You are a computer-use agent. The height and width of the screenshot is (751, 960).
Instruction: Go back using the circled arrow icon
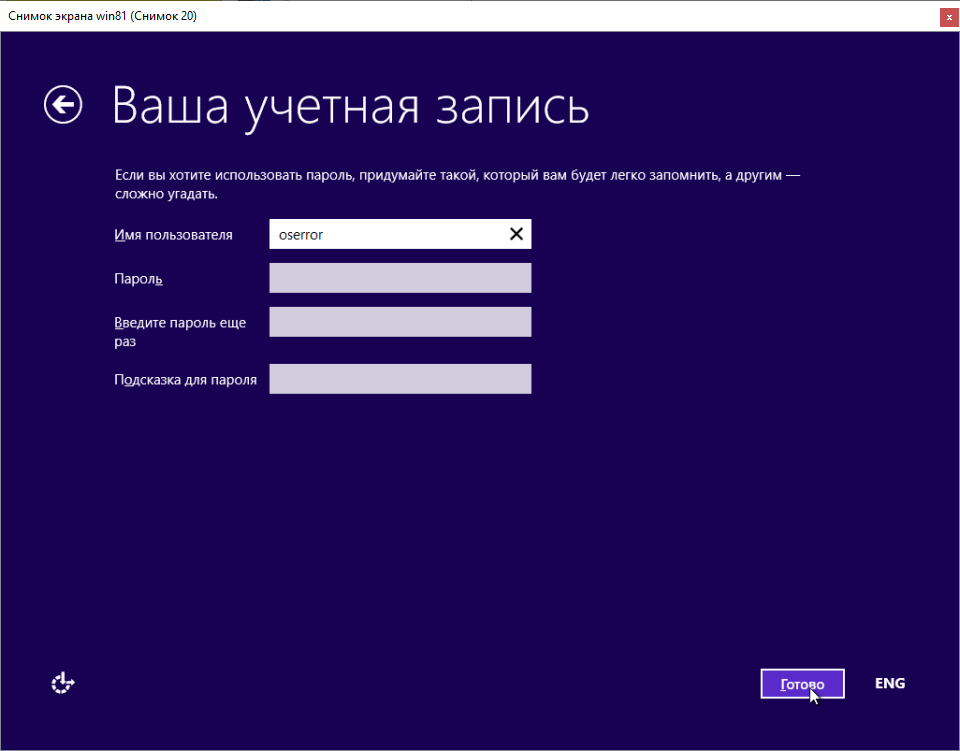coord(63,105)
